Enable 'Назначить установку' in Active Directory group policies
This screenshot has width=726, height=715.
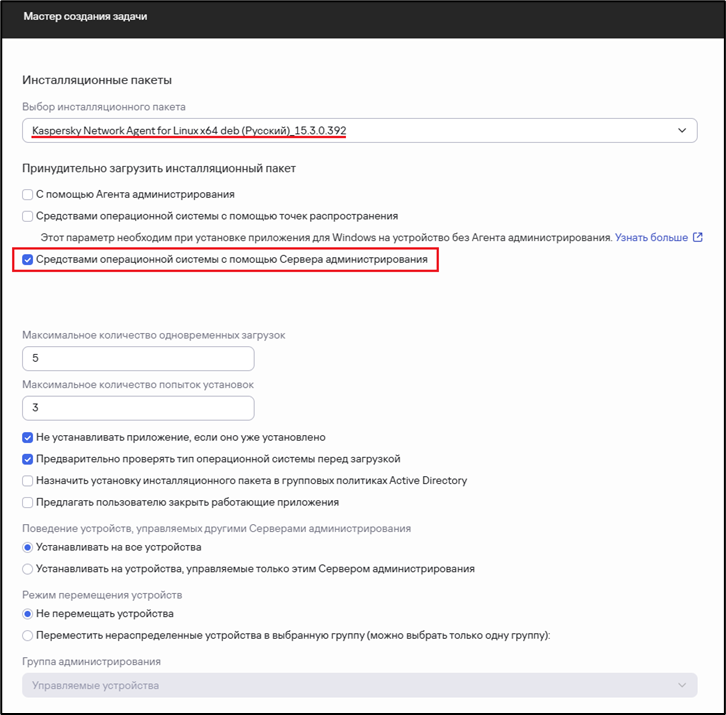coord(28,481)
